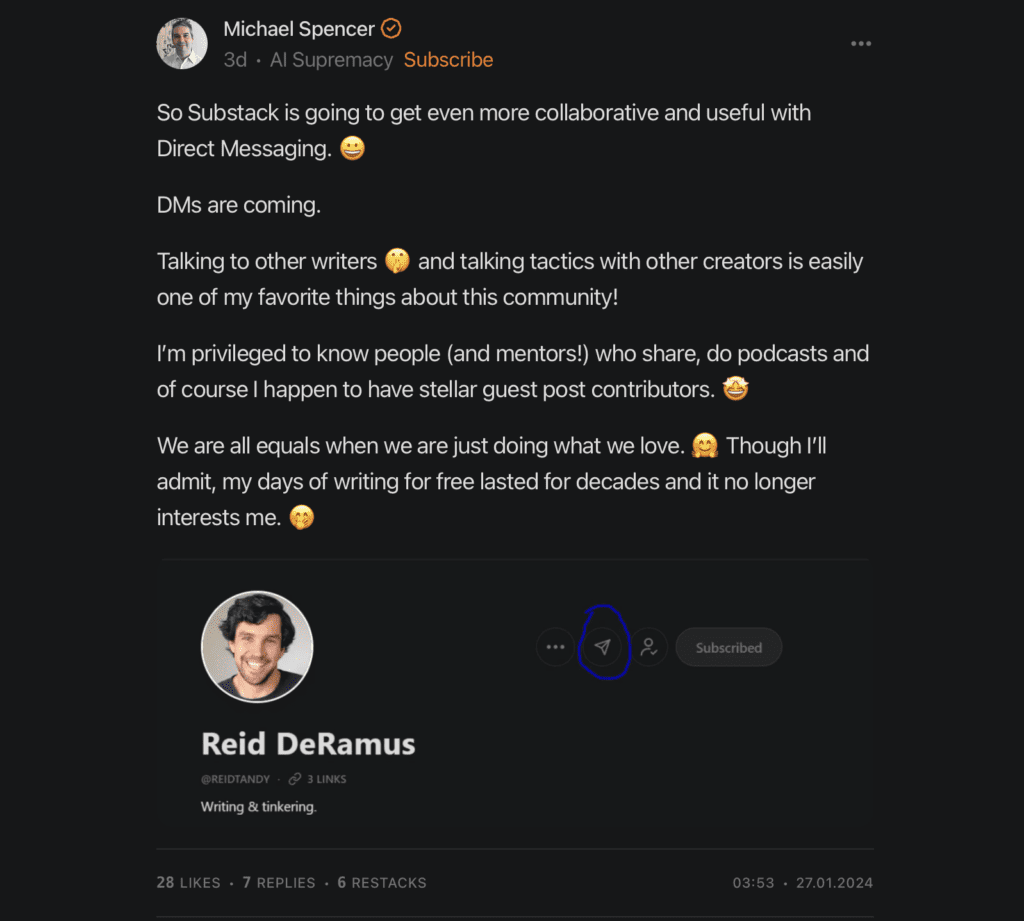Show the 6 RESTACKS list
Viewport: 1024px width, 921px height.
point(382,883)
